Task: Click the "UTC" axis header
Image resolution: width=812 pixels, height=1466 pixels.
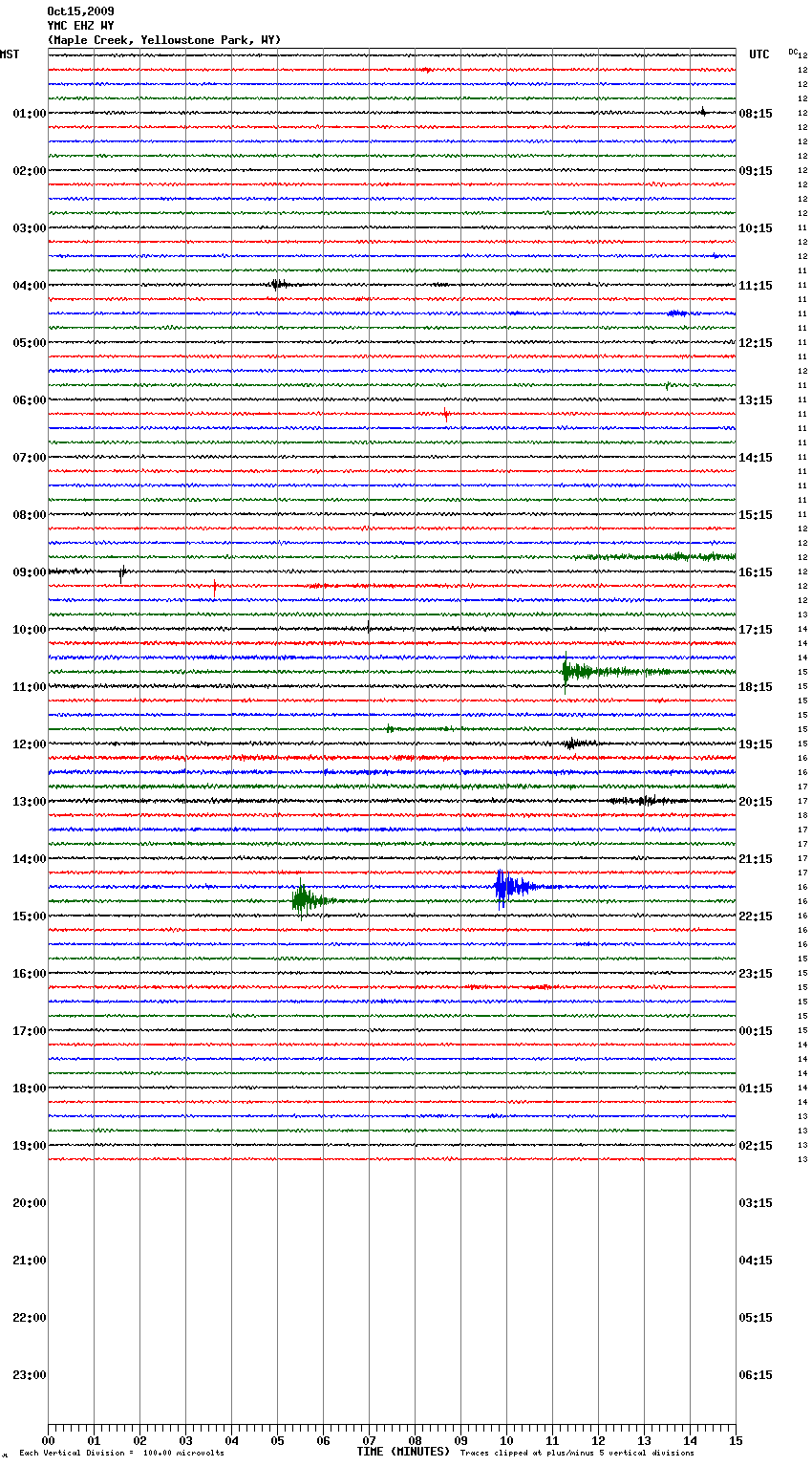Action: point(759,54)
